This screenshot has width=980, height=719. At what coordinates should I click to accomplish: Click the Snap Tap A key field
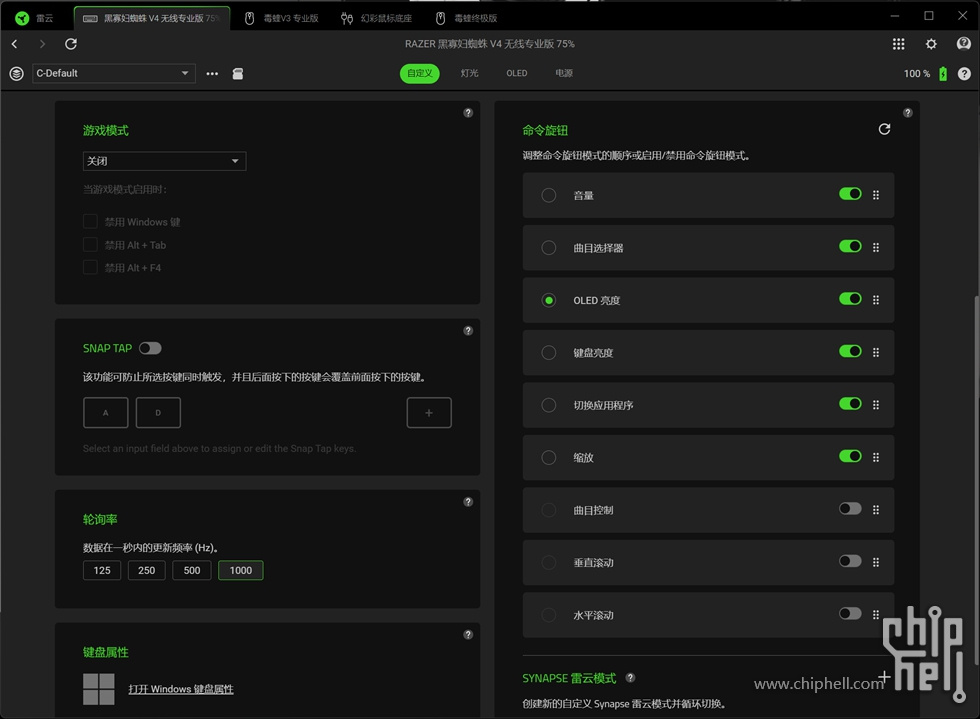point(106,413)
